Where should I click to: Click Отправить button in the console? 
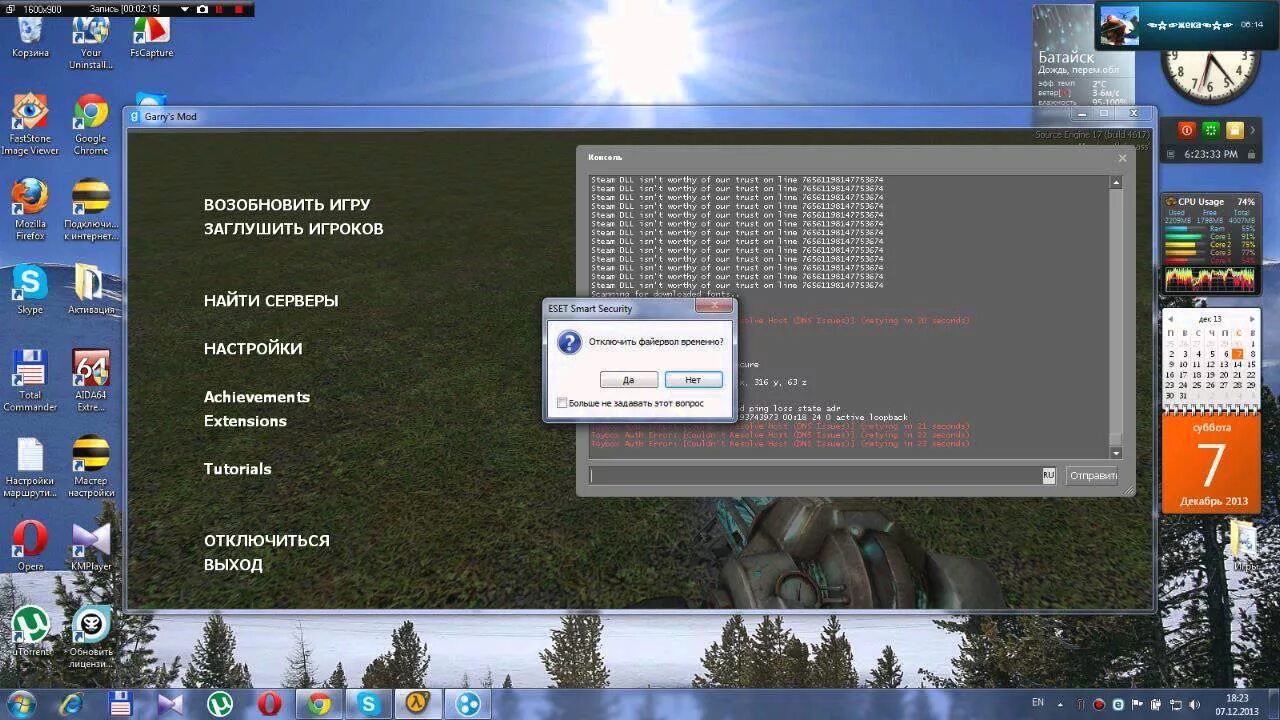[1092, 475]
